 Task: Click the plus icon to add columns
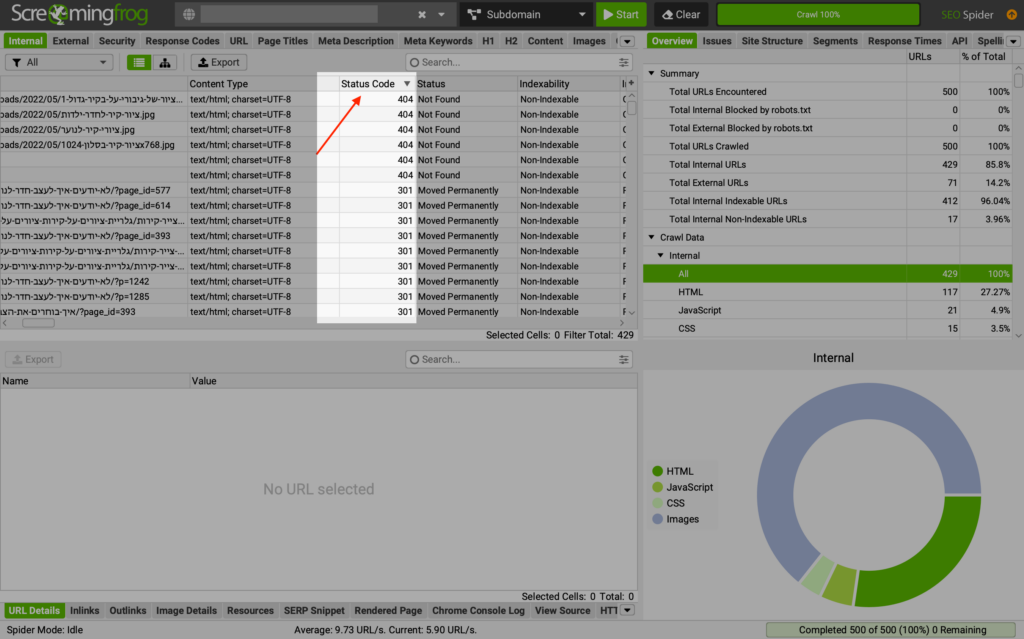(631, 83)
